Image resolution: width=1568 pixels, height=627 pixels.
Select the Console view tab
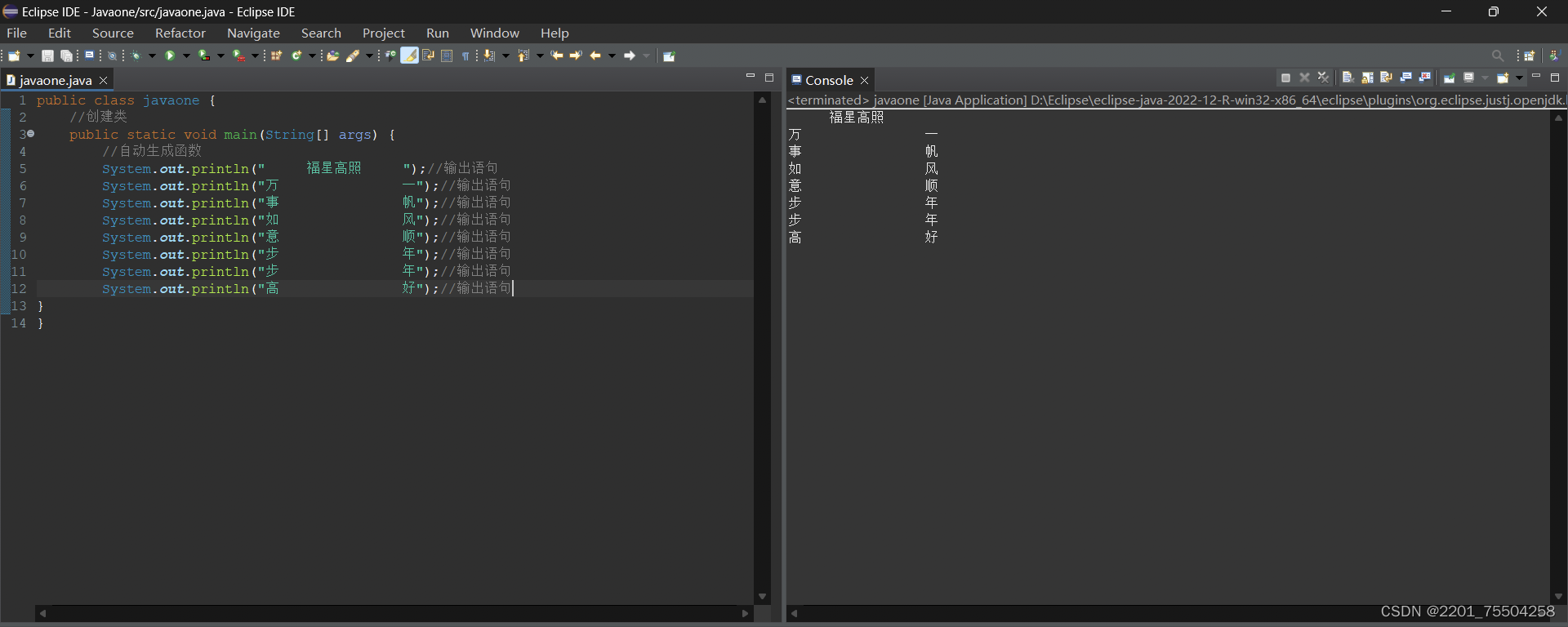[x=828, y=80]
